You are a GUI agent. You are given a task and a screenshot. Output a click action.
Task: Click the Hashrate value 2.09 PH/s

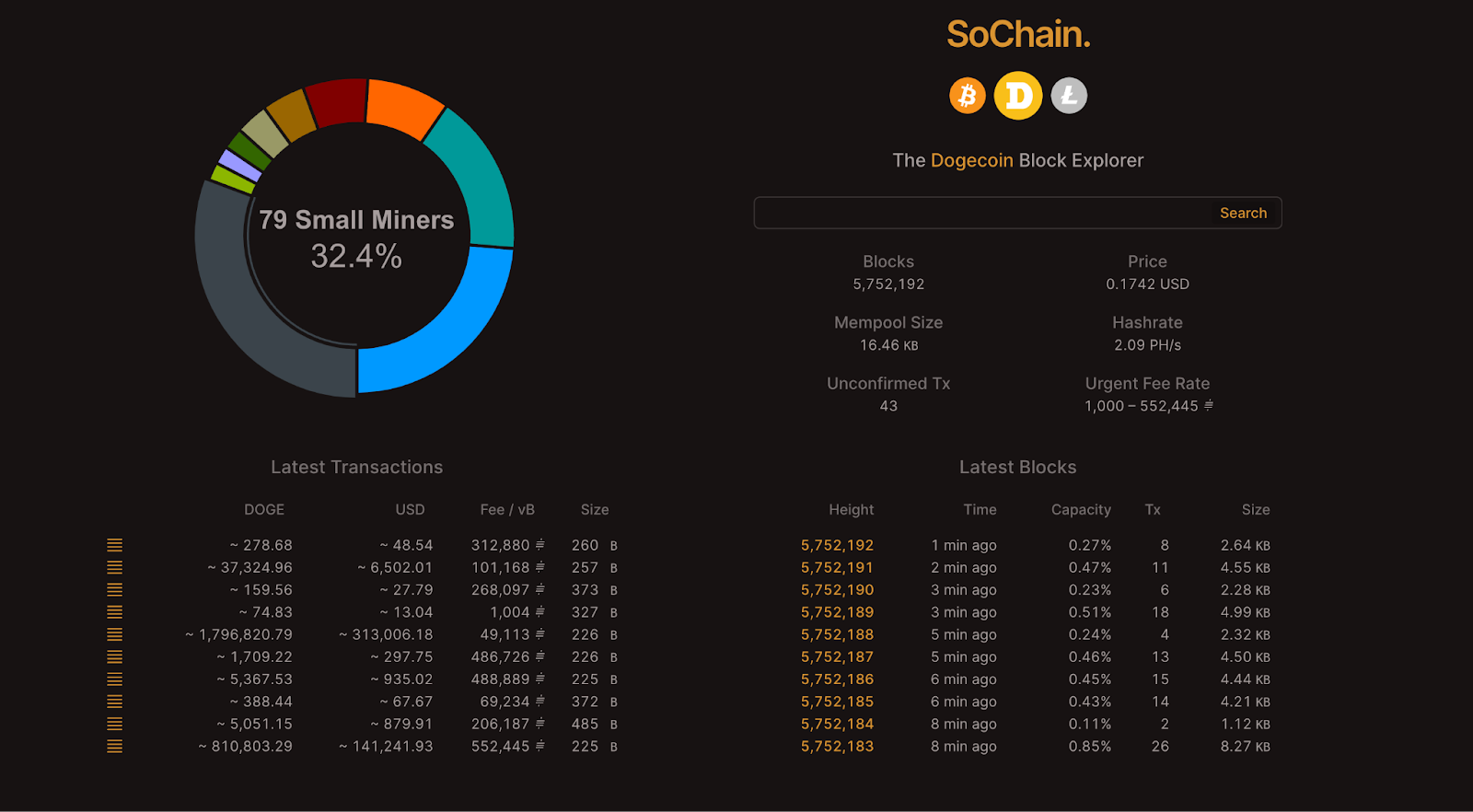(x=1147, y=345)
